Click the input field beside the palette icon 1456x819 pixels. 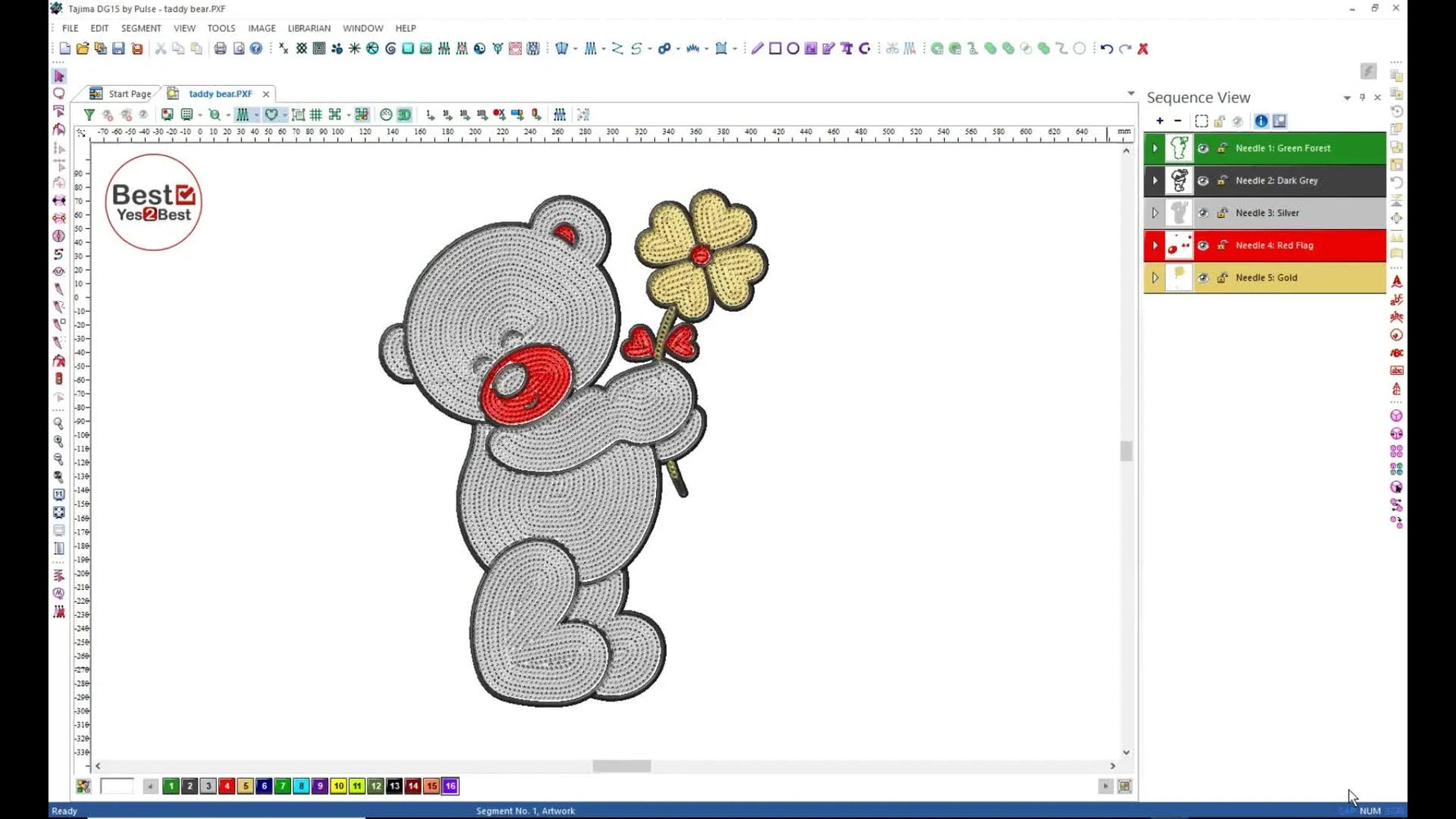pos(117,786)
